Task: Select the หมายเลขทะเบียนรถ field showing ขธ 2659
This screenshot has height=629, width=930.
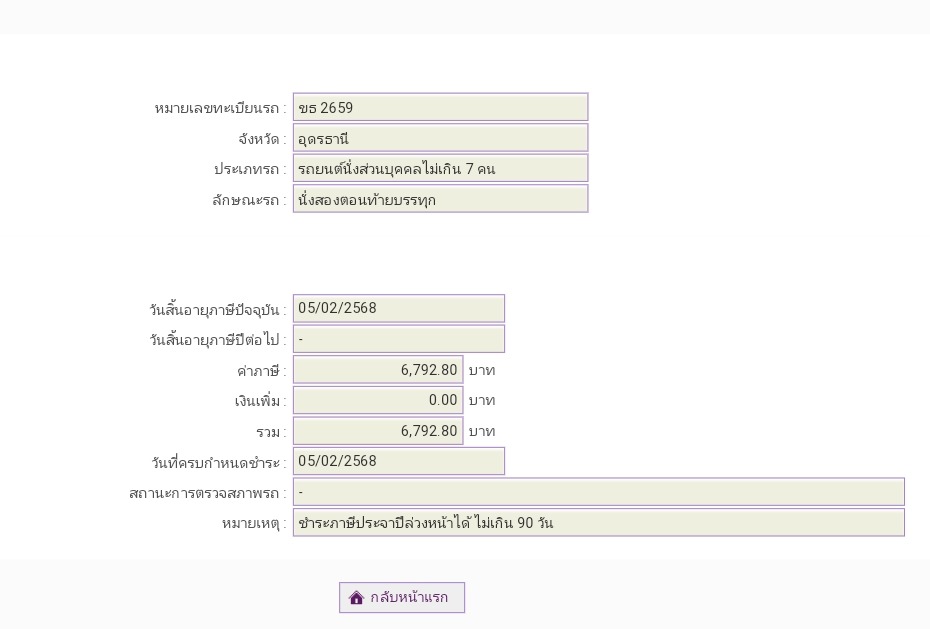Action: pyautogui.click(x=440, y=107)
